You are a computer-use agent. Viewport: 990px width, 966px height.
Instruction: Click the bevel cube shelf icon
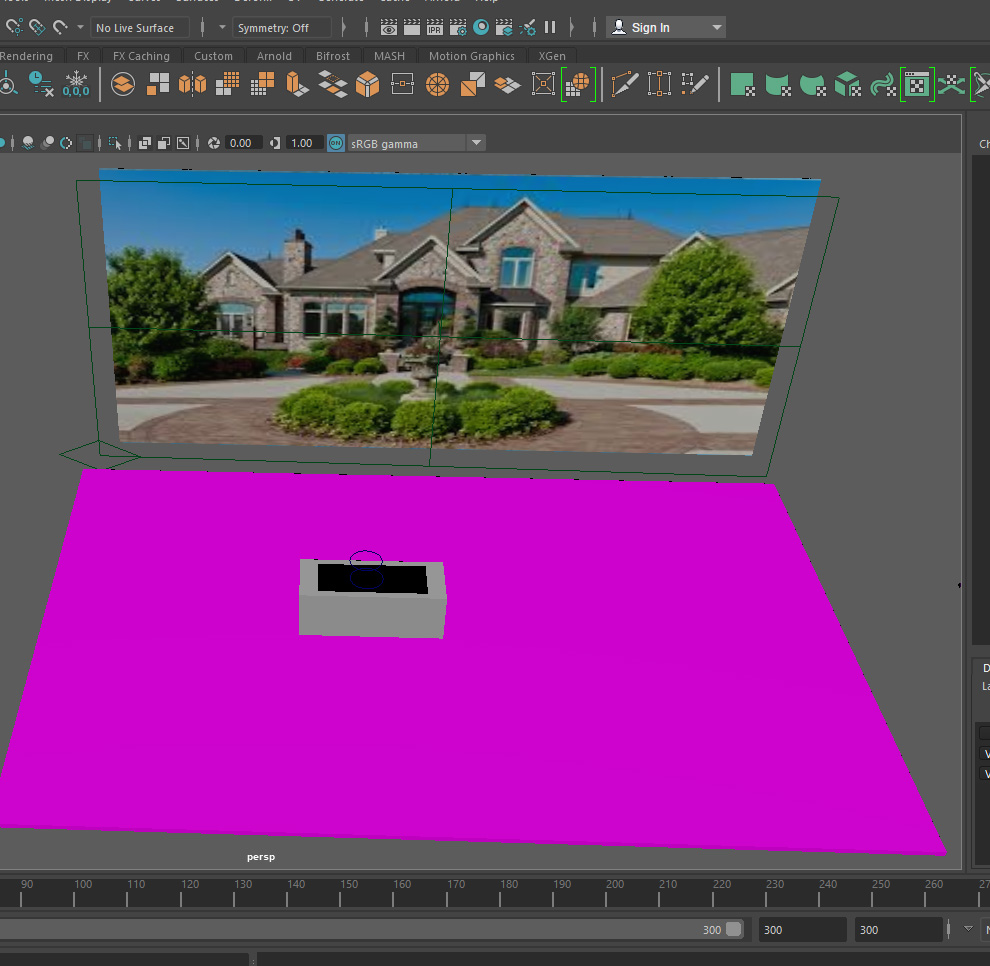pos(367,84)
